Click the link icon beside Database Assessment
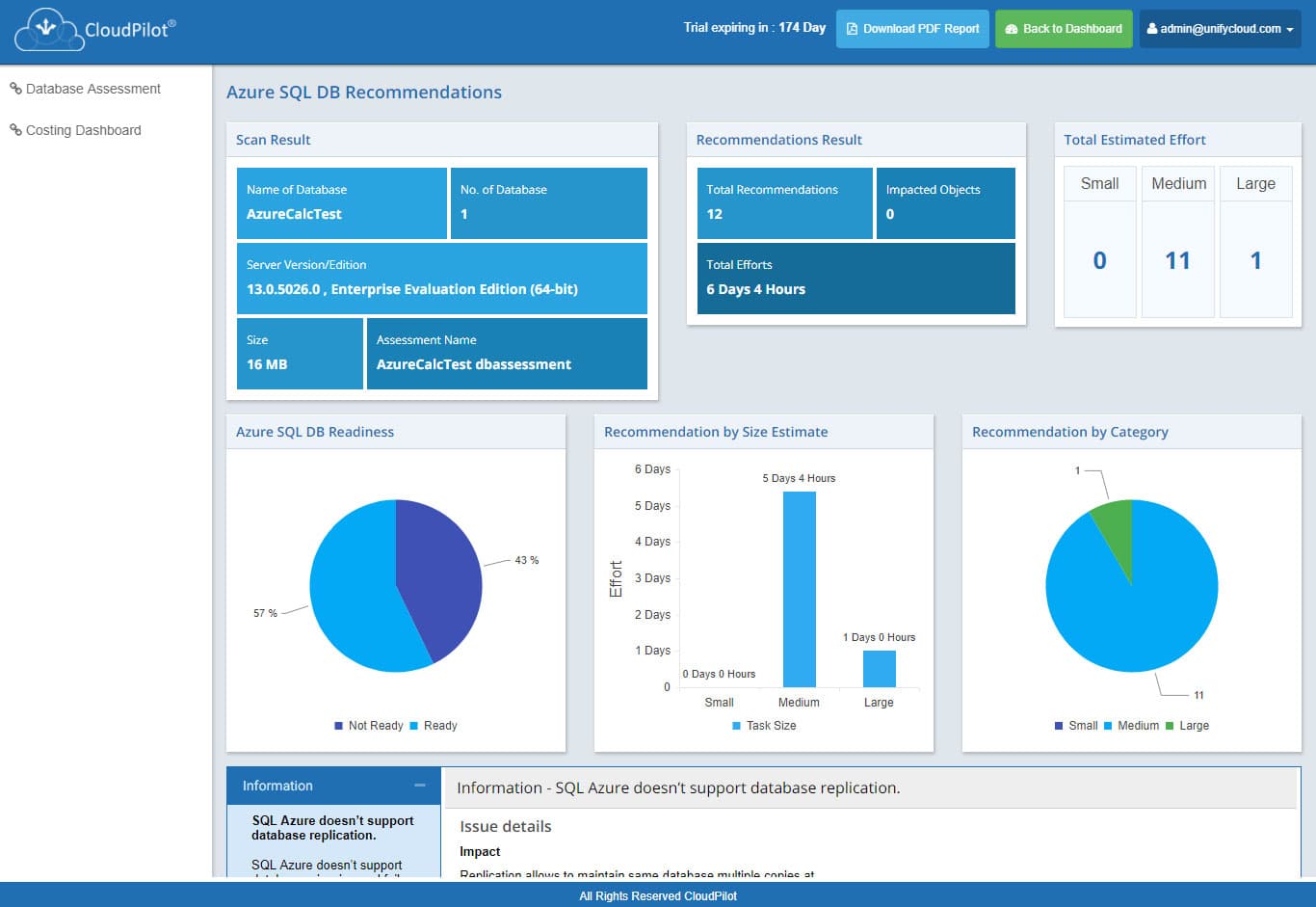1316x907 pixels. (x=15, y=89)
